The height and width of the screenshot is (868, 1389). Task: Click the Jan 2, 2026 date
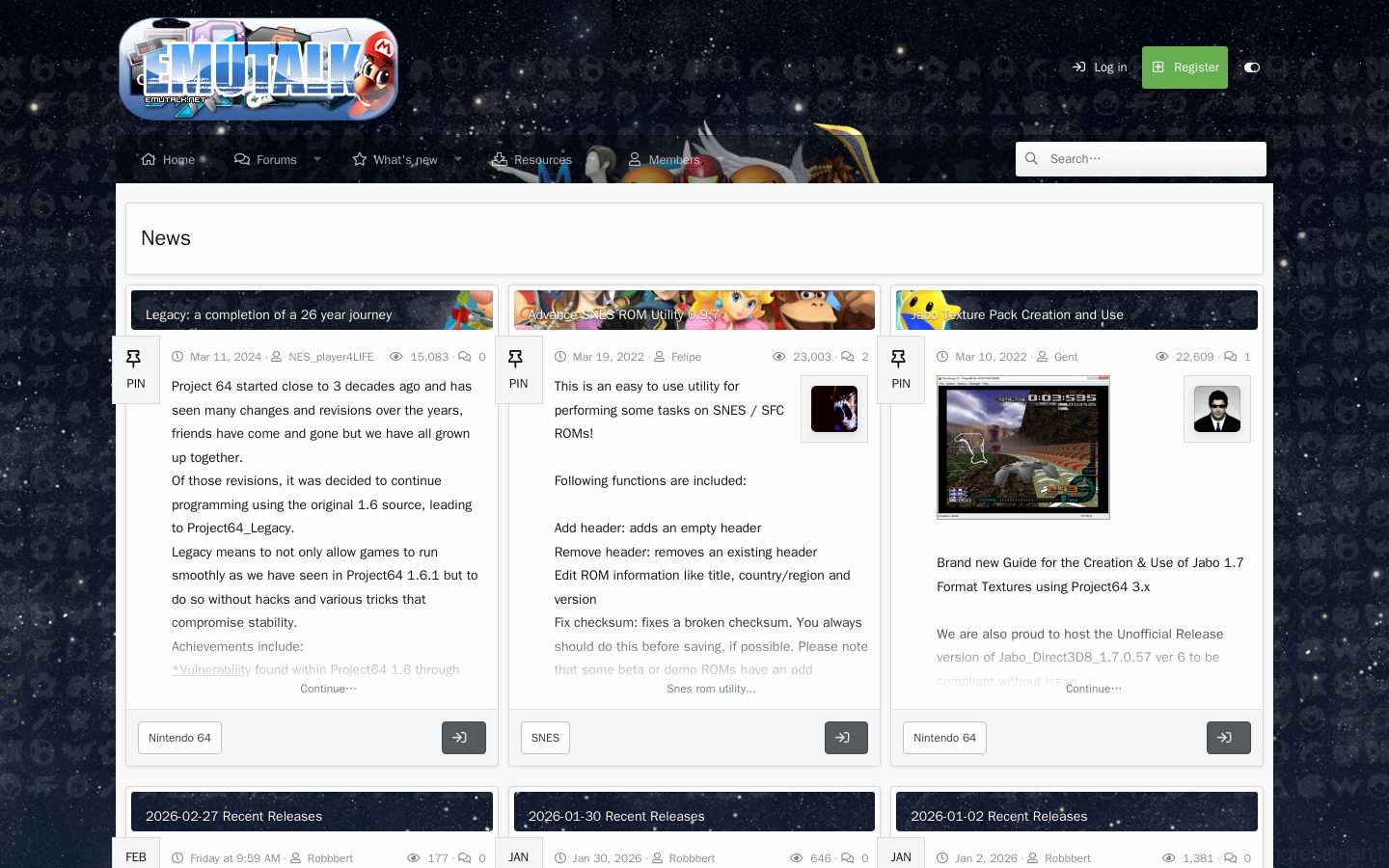[x=986, y=858]
